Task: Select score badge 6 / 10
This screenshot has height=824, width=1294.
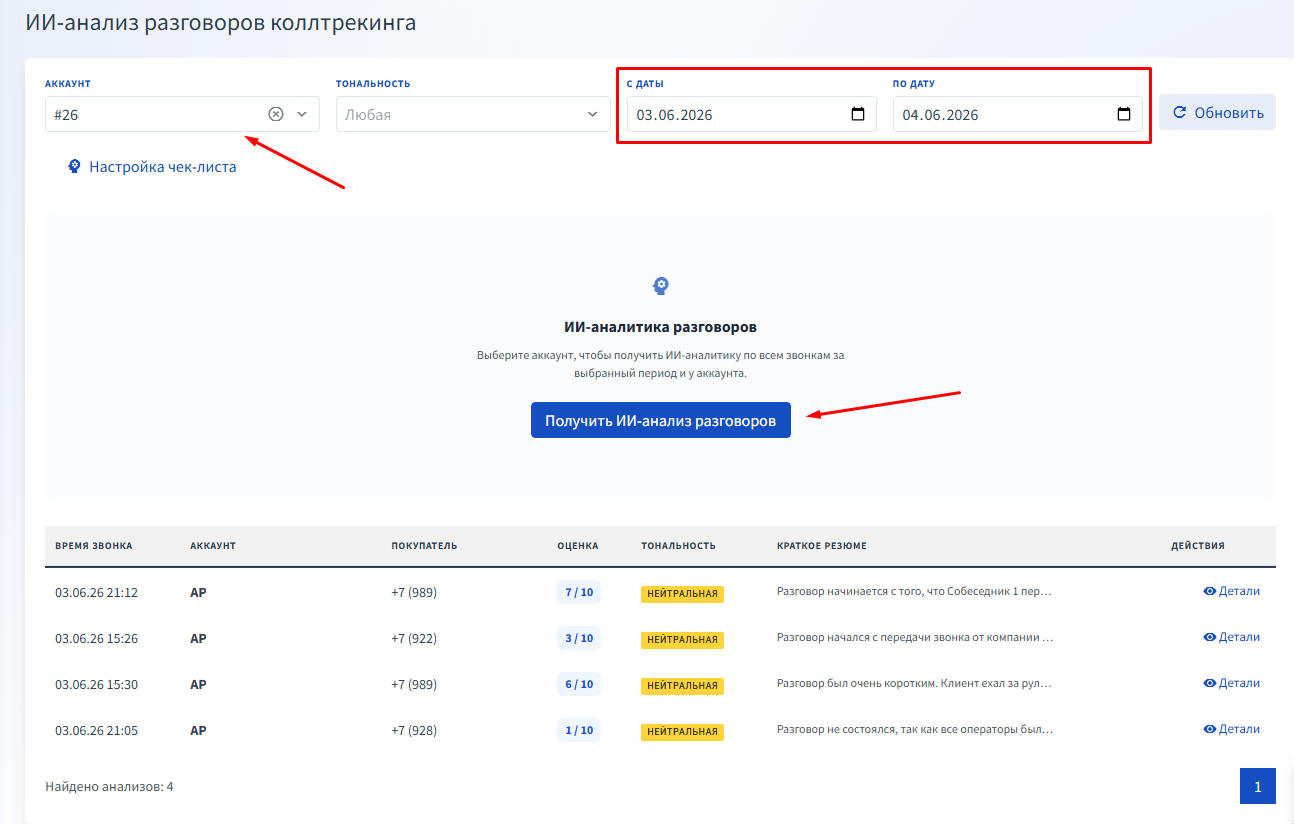Action: click(x=579, y=684)
